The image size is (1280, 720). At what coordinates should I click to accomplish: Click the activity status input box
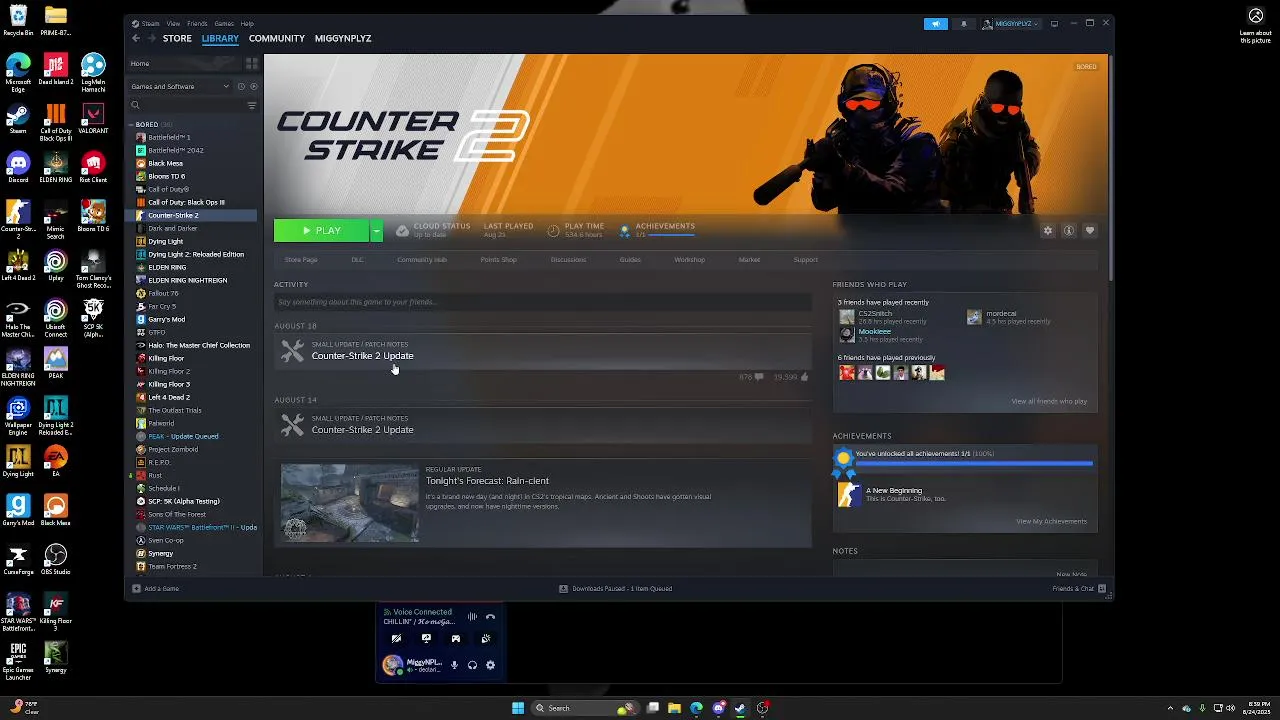[543, 302]
